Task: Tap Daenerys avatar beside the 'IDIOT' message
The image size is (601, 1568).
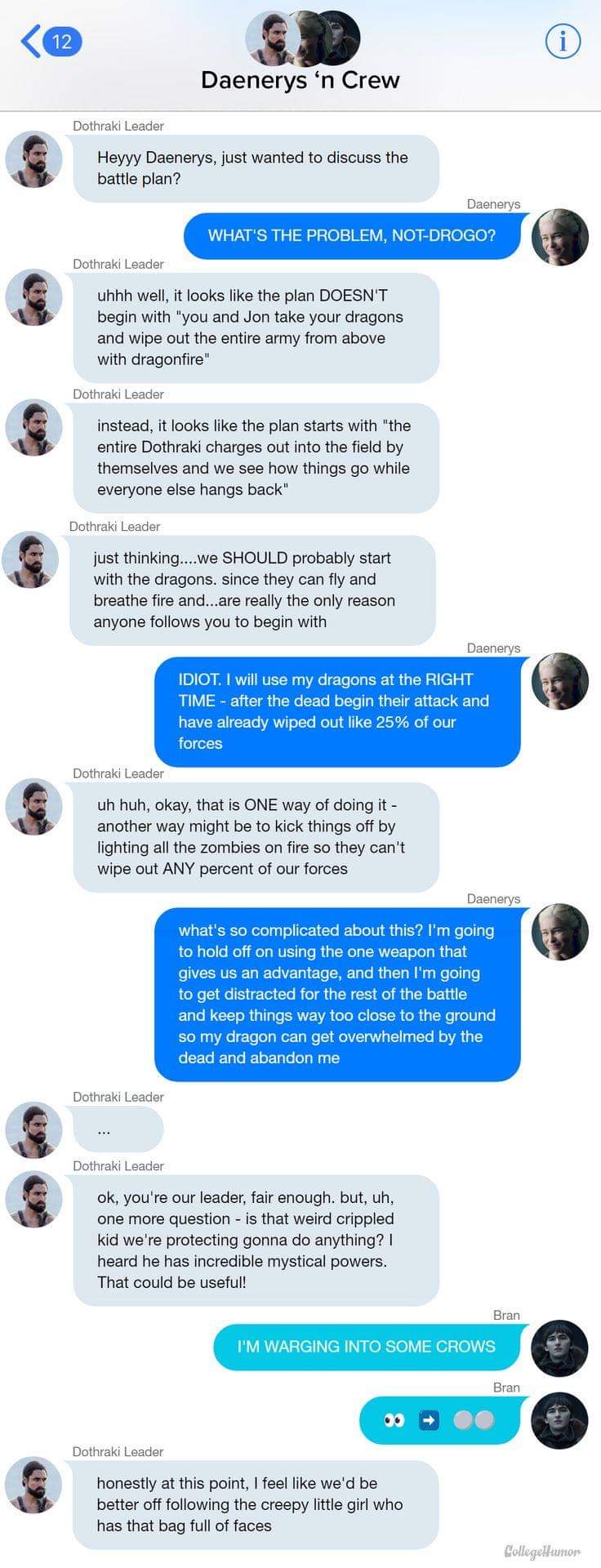Action: (560, 681)
